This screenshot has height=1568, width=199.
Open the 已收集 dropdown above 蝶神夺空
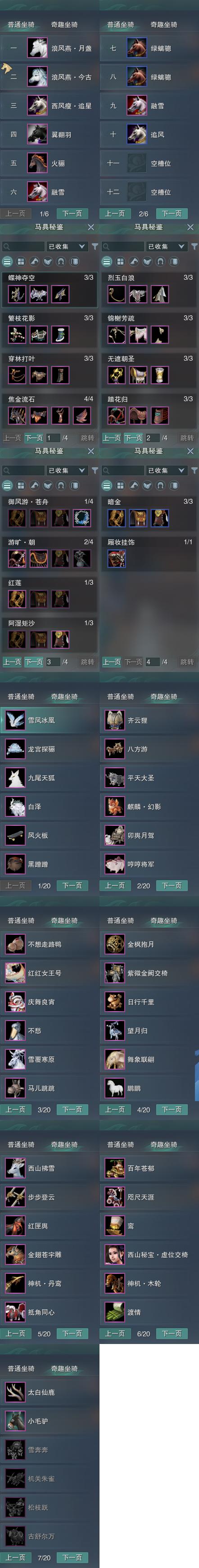(x=67, y=246)
